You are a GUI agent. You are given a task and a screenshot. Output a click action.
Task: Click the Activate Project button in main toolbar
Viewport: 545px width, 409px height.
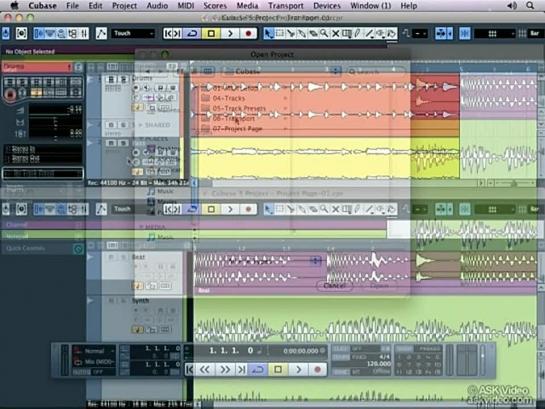point(6,33)
